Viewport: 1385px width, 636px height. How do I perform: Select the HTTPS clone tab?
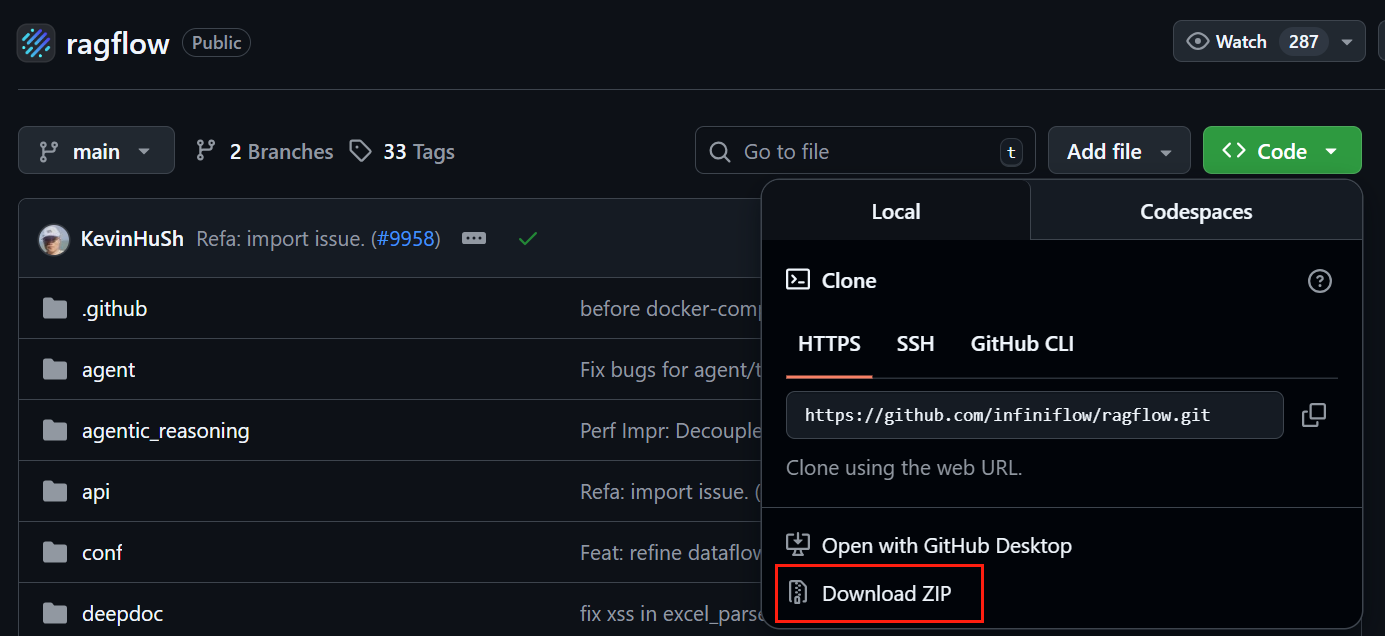(829, 344)
